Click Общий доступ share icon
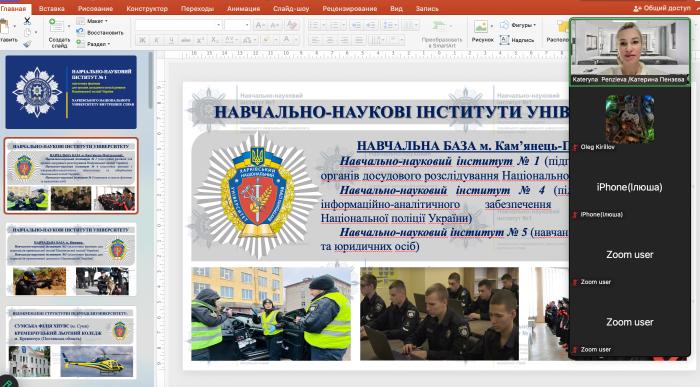This screenshot has height=387, width=700. (x=637, y=8)
